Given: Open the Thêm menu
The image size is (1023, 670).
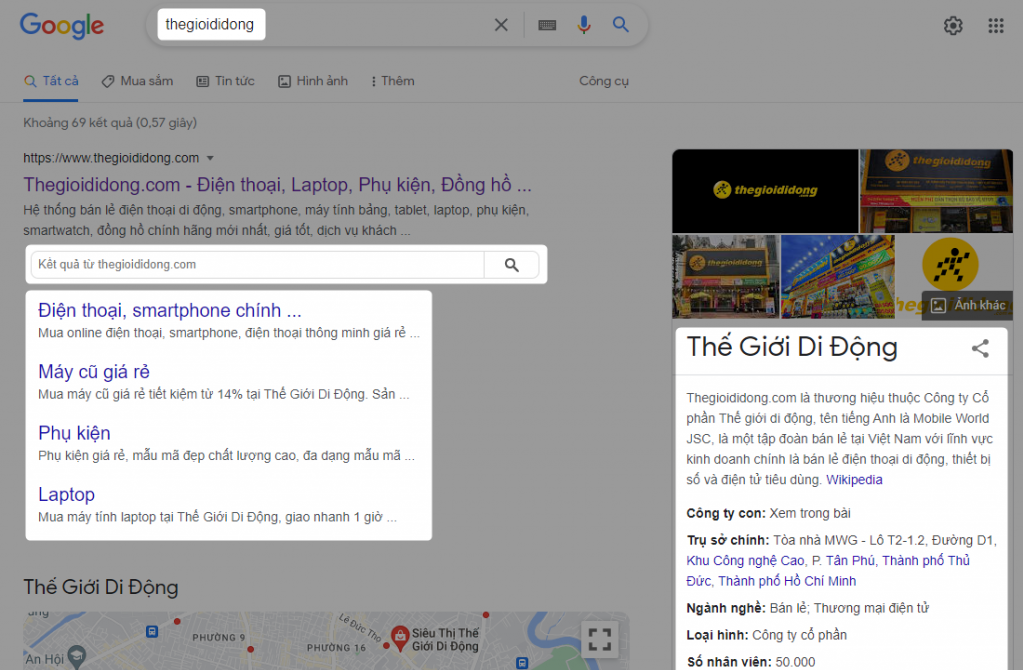Looking at the screenshot, I should coord(393,81).
